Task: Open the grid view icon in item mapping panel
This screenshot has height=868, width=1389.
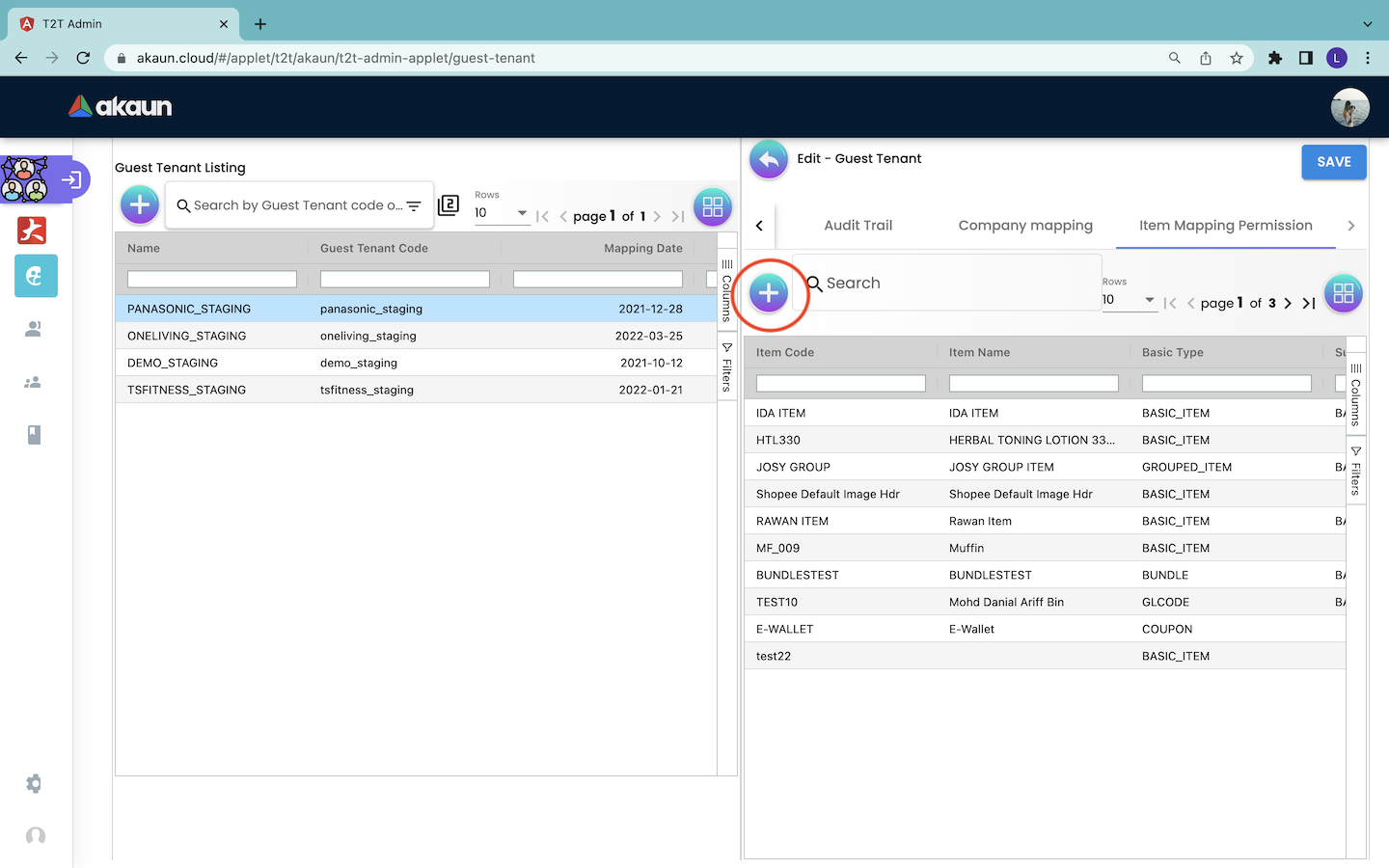Action: pos(1343,293)
